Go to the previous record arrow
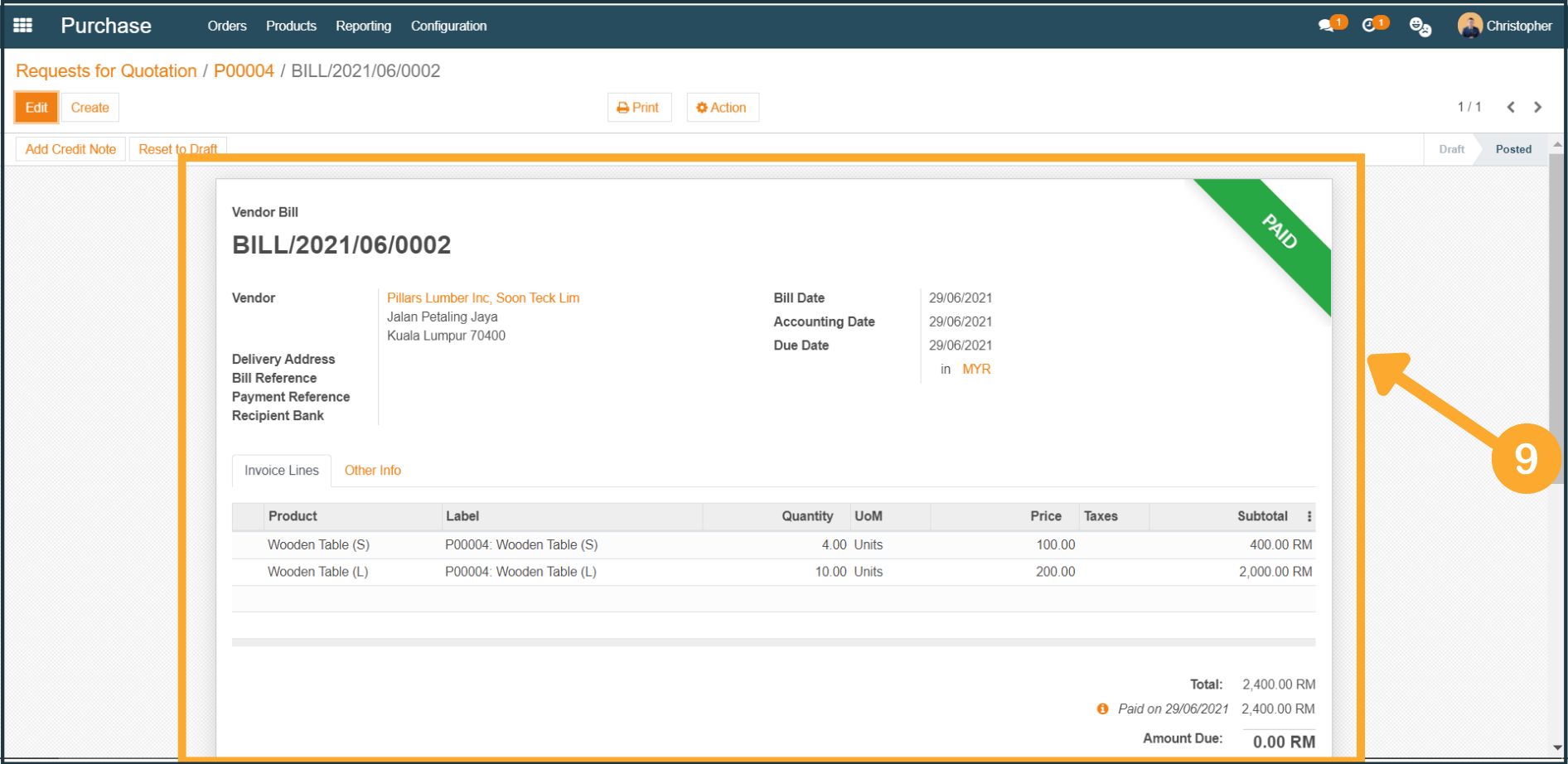The width and height of the screenshot is (1568, 764). (1511, 107)
